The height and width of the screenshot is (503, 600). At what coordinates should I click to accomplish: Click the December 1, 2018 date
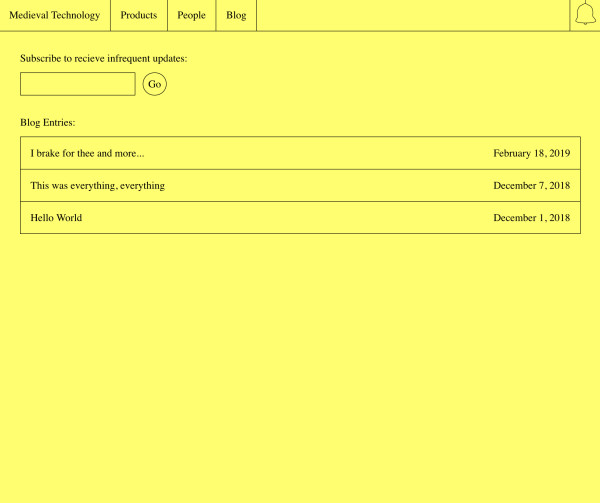[x=531, y=217]
